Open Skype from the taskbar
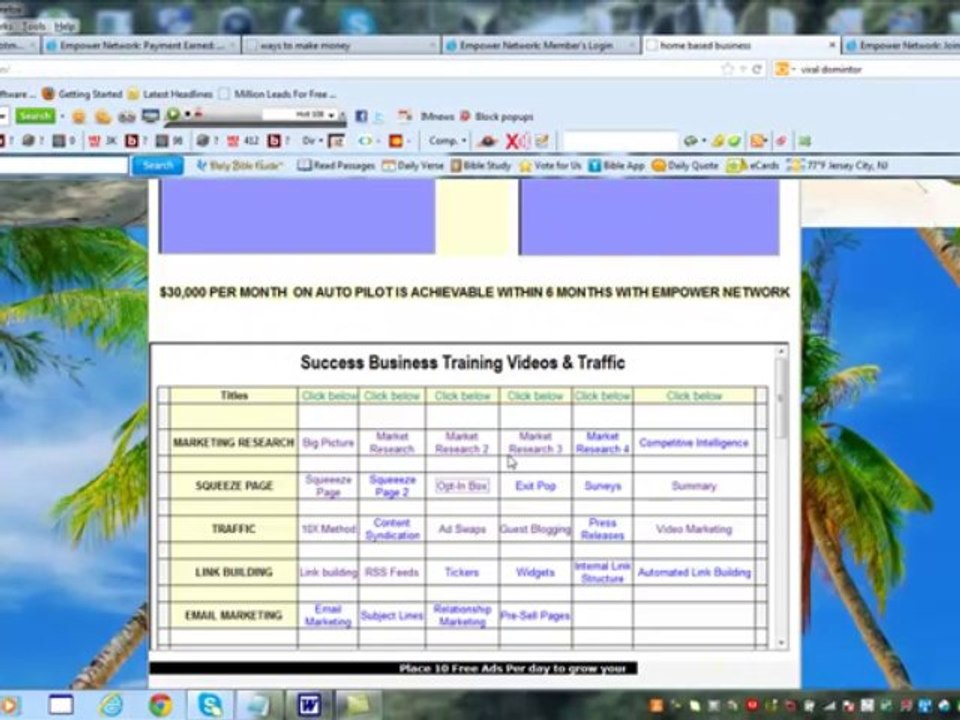Screen dimensions: 960x720 [210, 705]
